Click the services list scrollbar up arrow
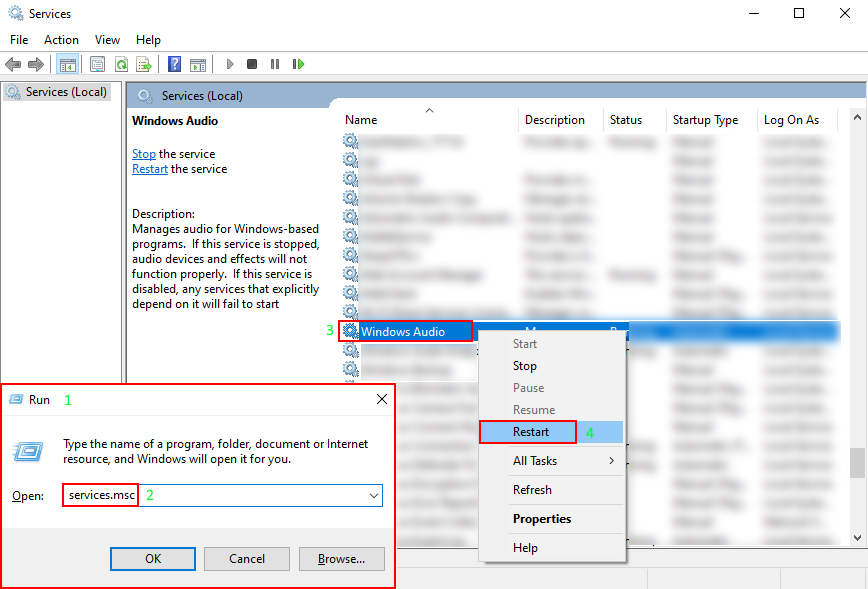Viewport: 868px width, 589px height. [857, 117]
